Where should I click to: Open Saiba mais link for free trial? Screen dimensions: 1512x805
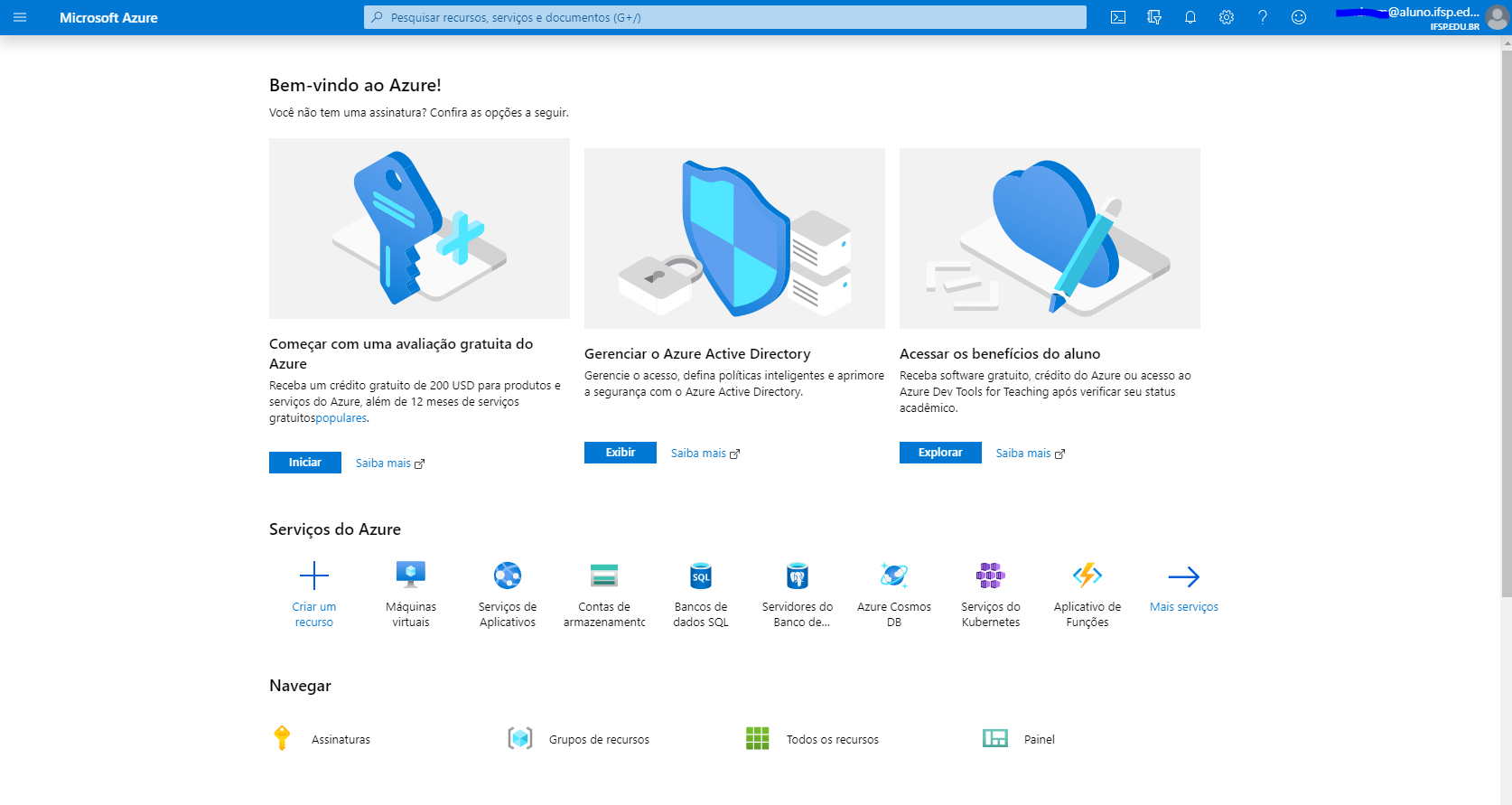click(x=390, y=463)
